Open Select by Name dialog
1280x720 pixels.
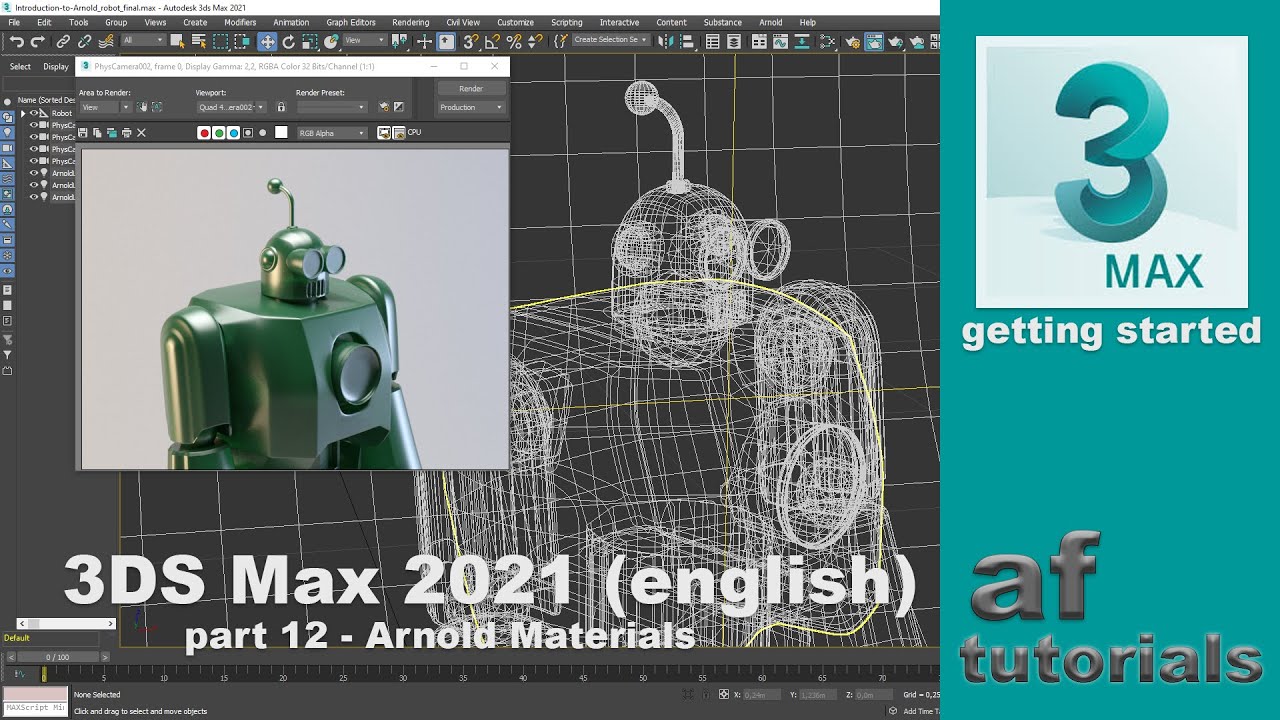click(x=199, y=41)
